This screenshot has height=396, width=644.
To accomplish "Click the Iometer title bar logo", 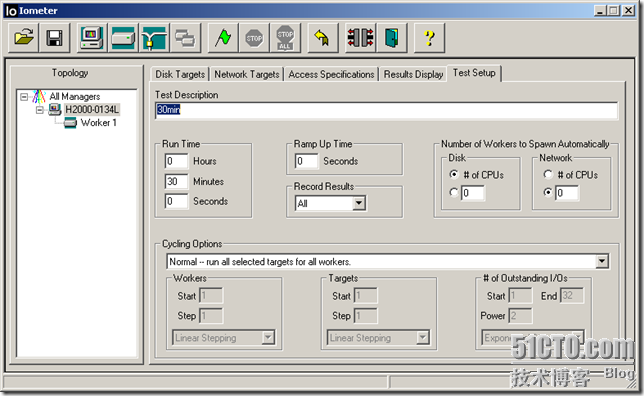I will tap(11, 11).
